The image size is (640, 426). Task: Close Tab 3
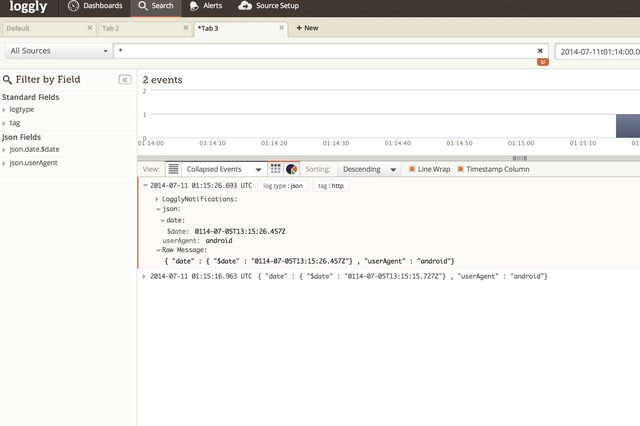coord(282,28)
